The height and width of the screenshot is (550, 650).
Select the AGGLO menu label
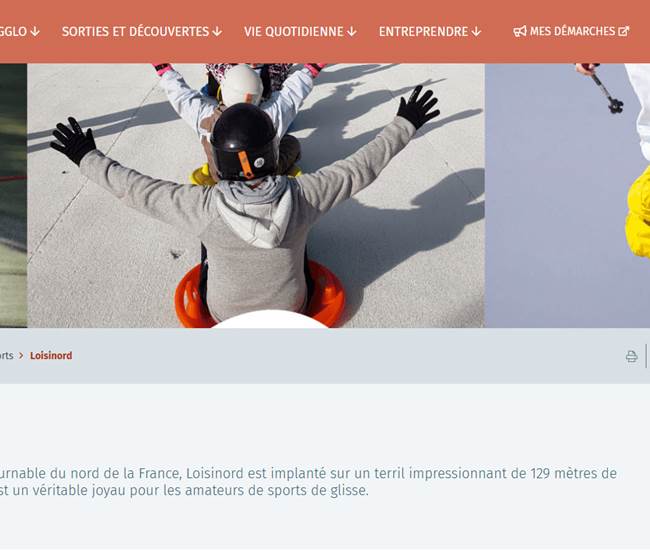click(x=14, y=31)
